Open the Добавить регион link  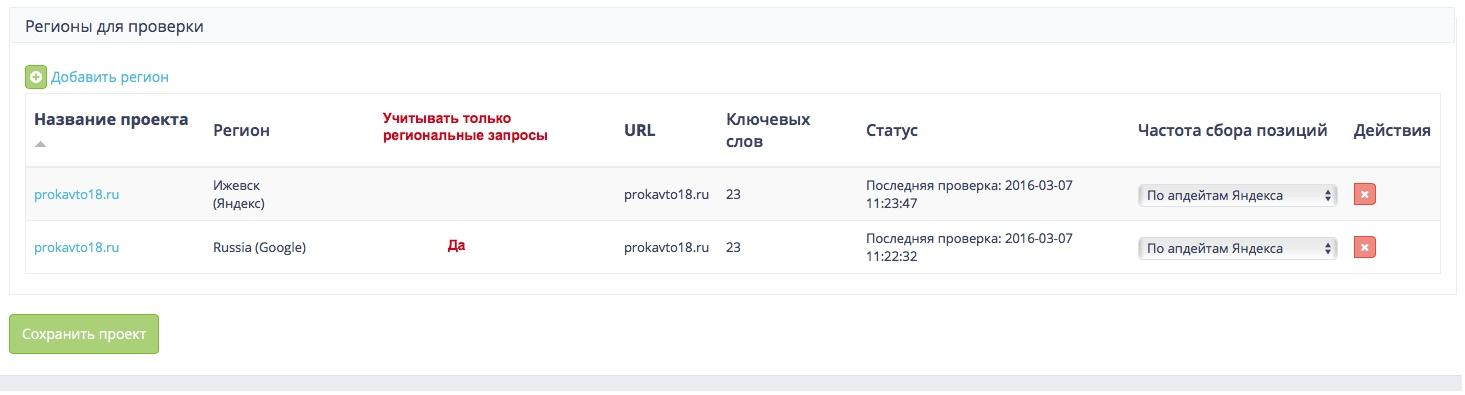(110, 76)
